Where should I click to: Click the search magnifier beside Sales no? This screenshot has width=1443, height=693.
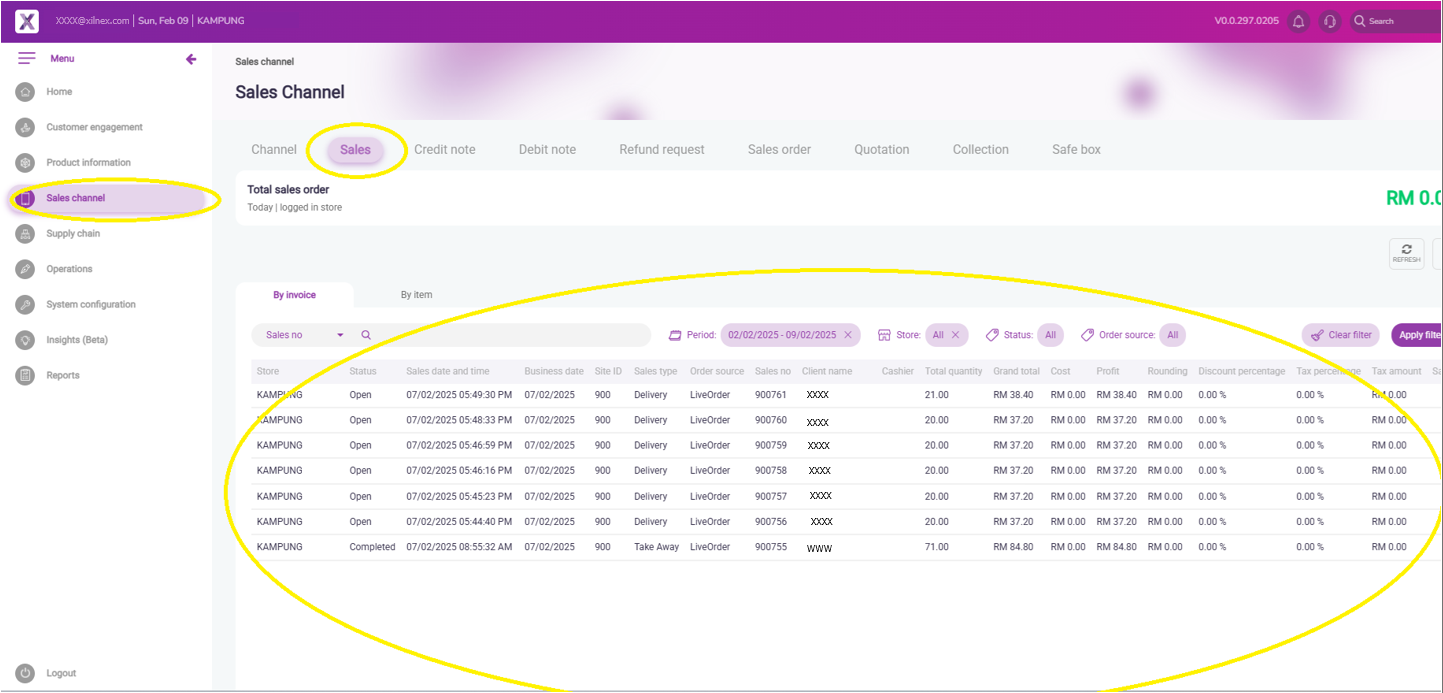point(366,335)
